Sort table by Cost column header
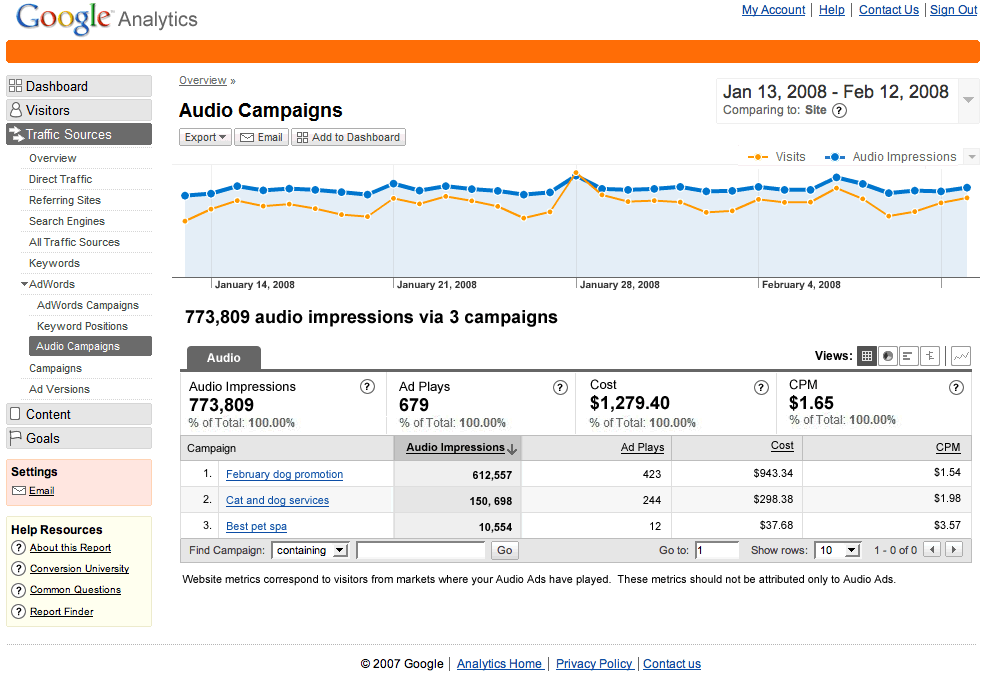 tap(782, 445)
